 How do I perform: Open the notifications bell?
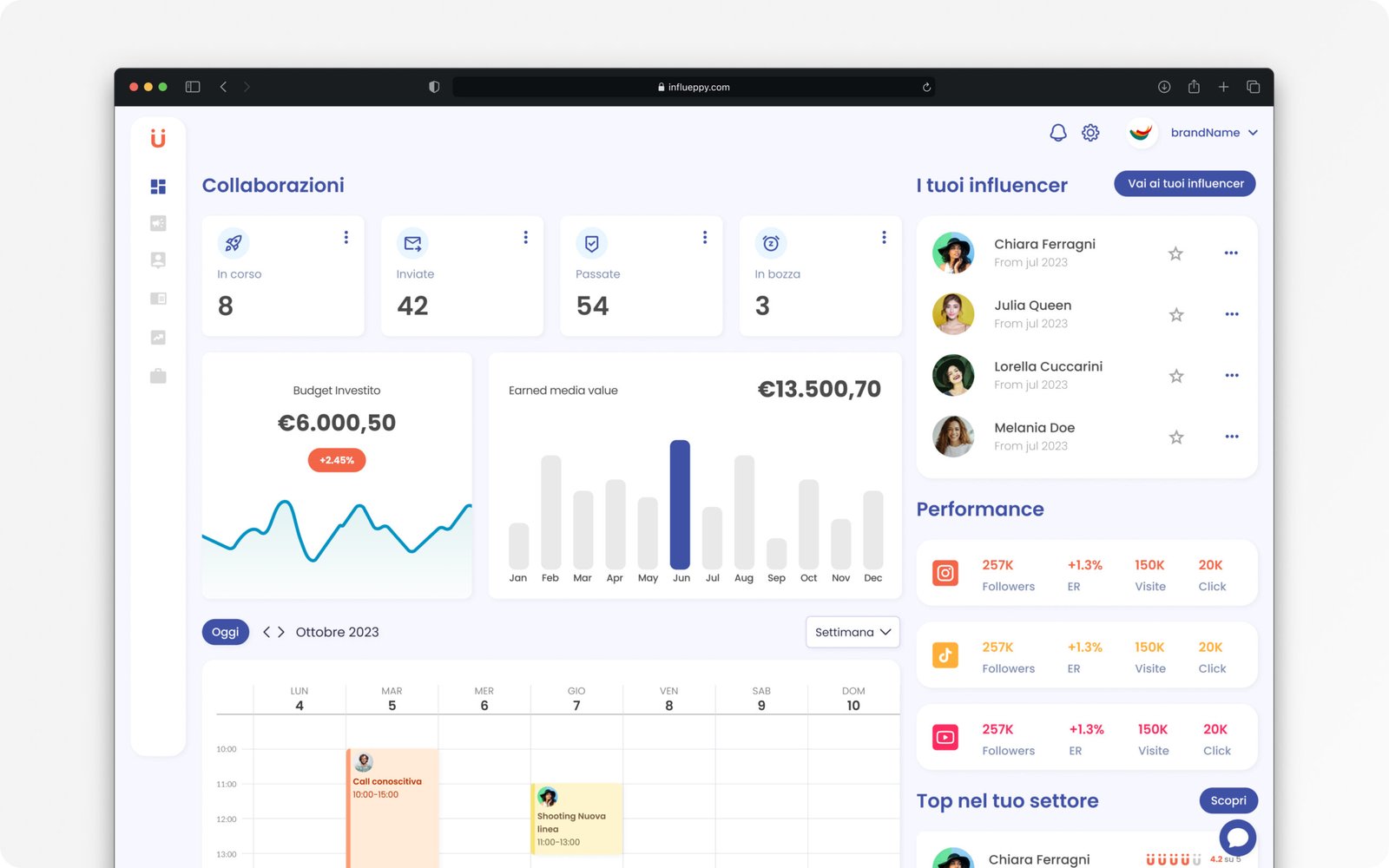tap(1057, 133)
